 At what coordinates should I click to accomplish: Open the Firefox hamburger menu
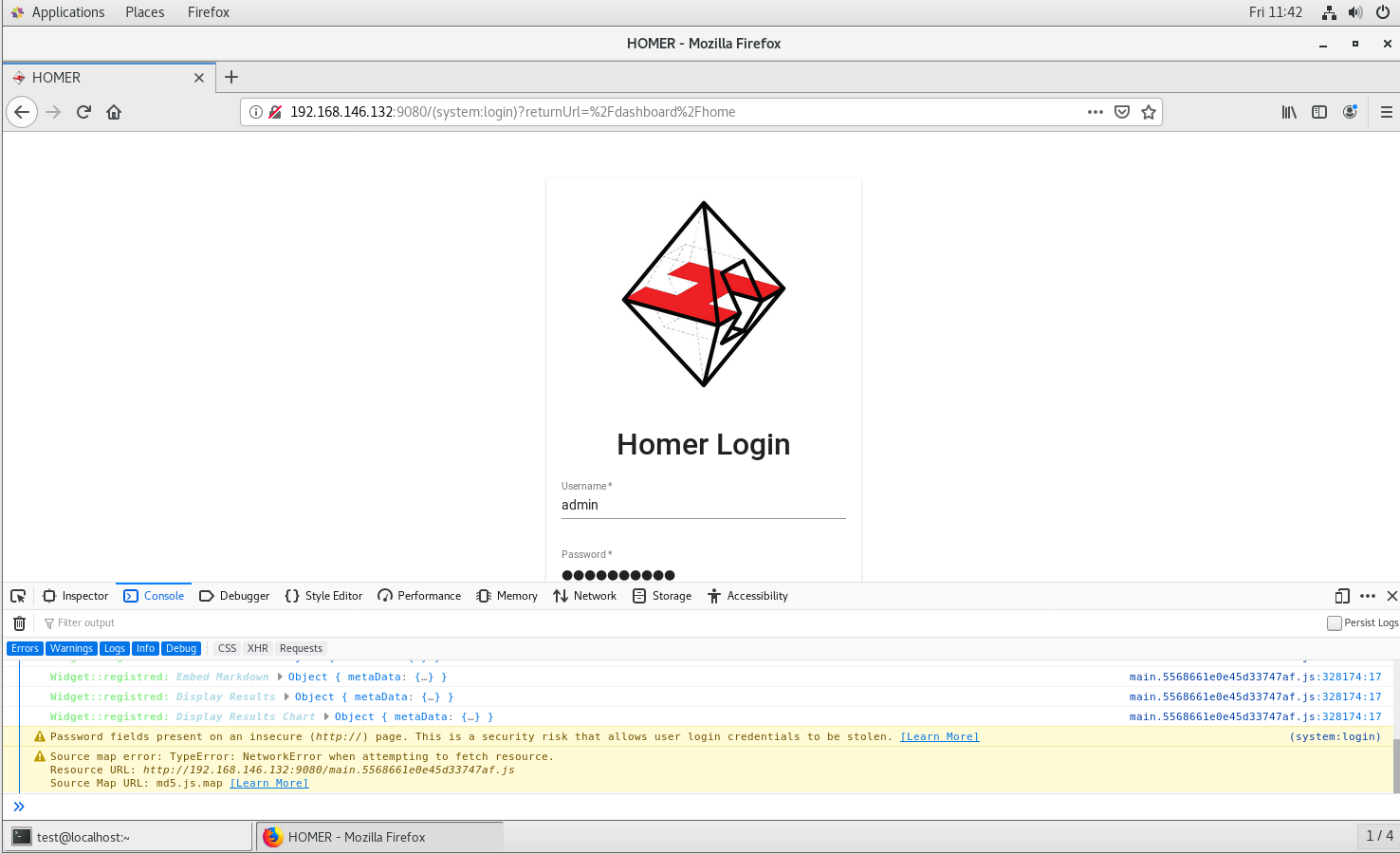tap(1386, 111)
